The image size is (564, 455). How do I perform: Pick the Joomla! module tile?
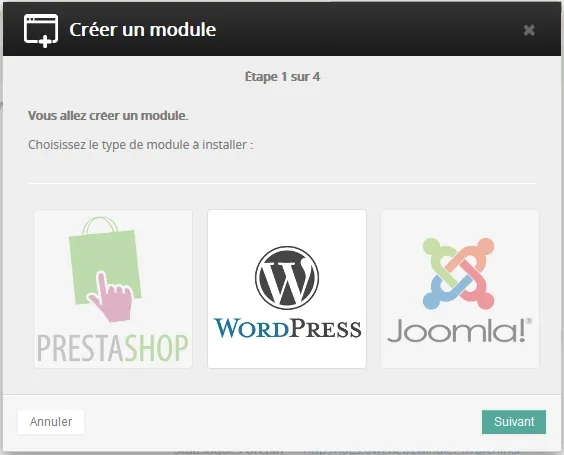tap(460, 289)
